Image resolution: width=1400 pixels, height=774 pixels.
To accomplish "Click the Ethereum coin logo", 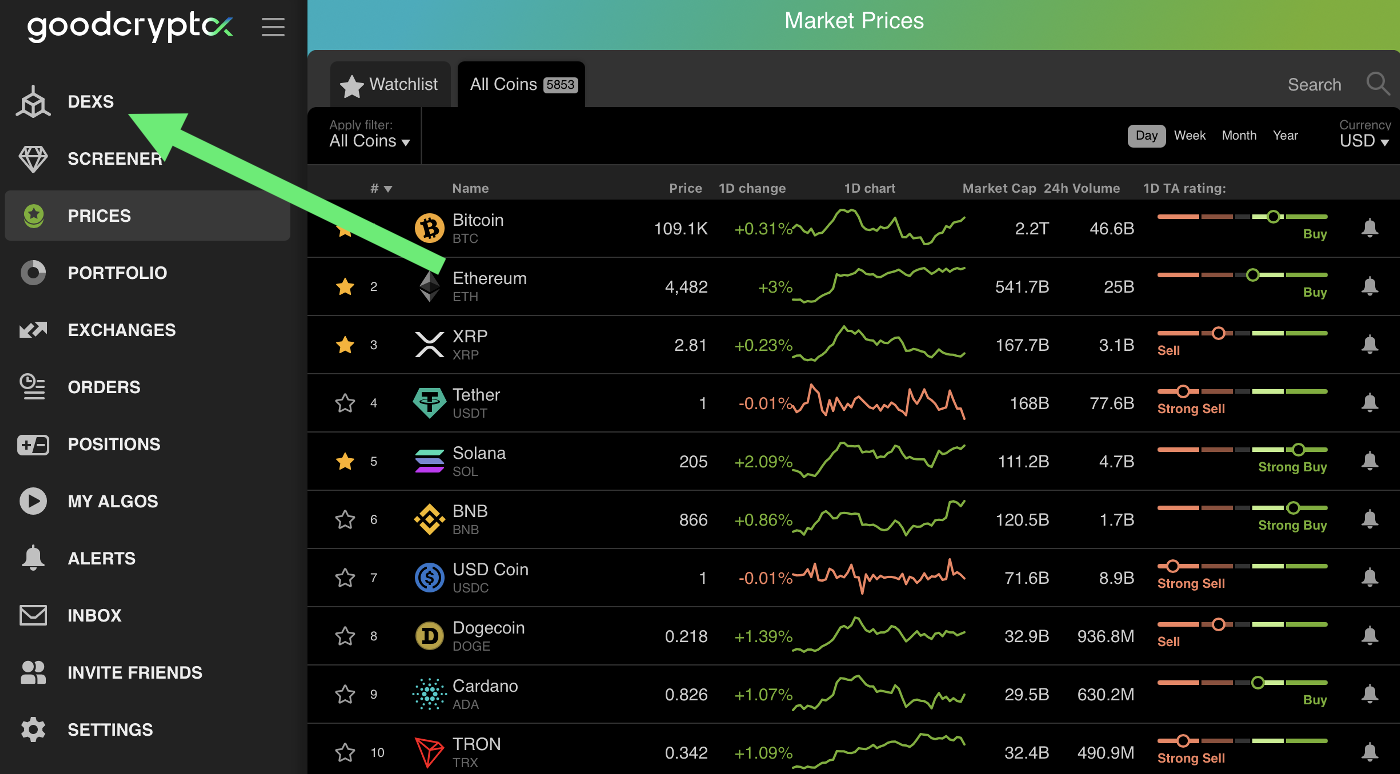I will pyautogui.click(x=429, y=287).
